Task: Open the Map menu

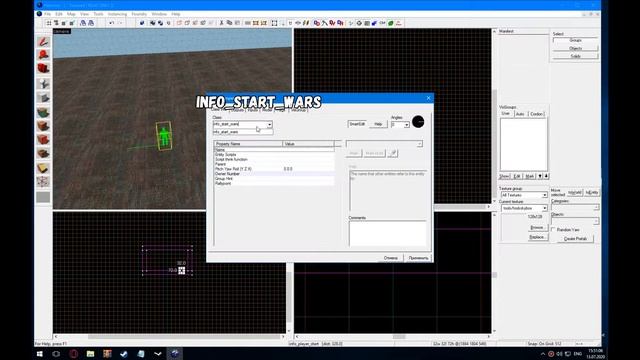Action: (x=71, y=14)
